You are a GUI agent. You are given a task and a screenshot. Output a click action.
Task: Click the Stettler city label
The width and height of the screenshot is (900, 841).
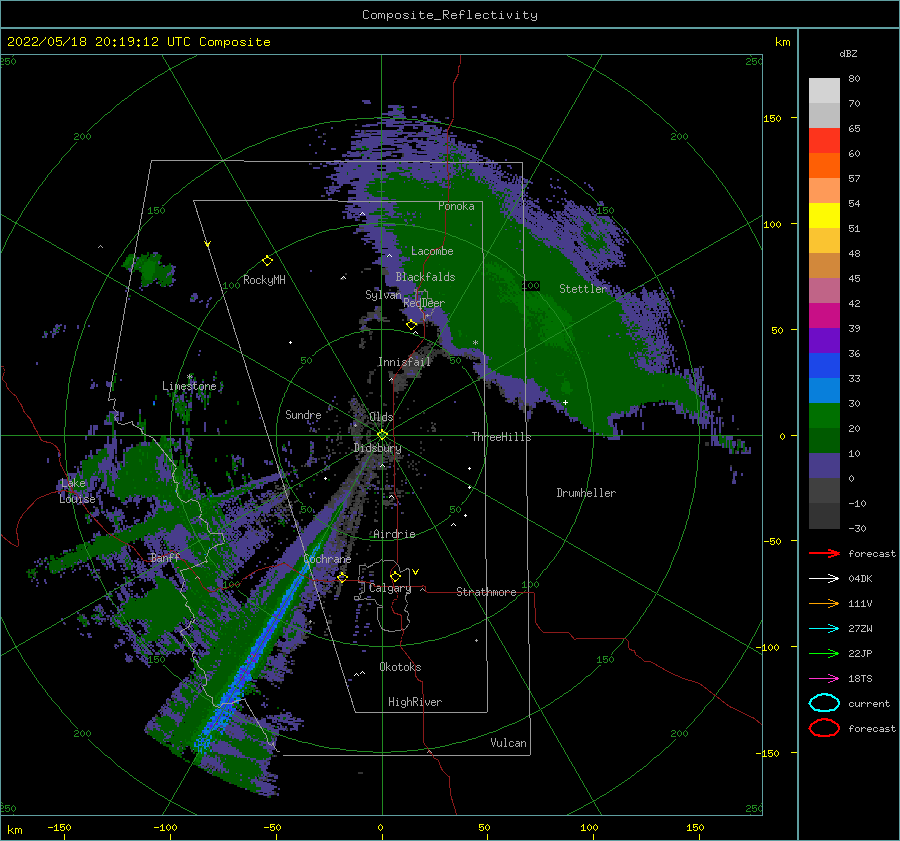[x=583, y=289]
